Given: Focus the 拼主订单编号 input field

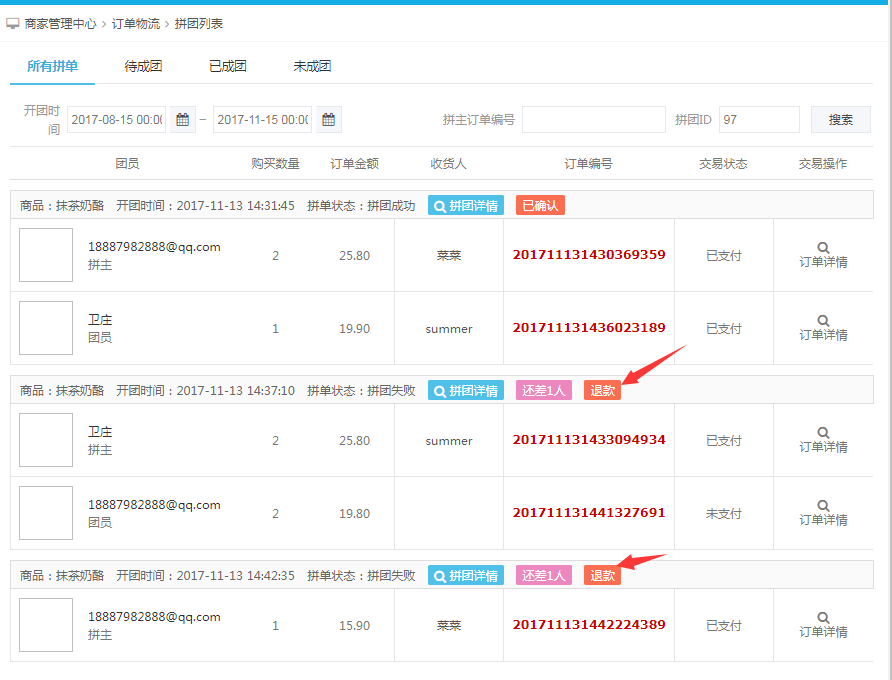Looking at the screenshot, I should pyautogui.click(x=593, y=120).
